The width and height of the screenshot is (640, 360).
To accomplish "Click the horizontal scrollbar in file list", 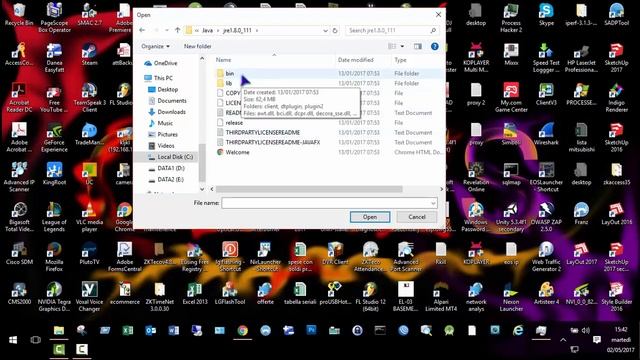I will coord(309,189).
